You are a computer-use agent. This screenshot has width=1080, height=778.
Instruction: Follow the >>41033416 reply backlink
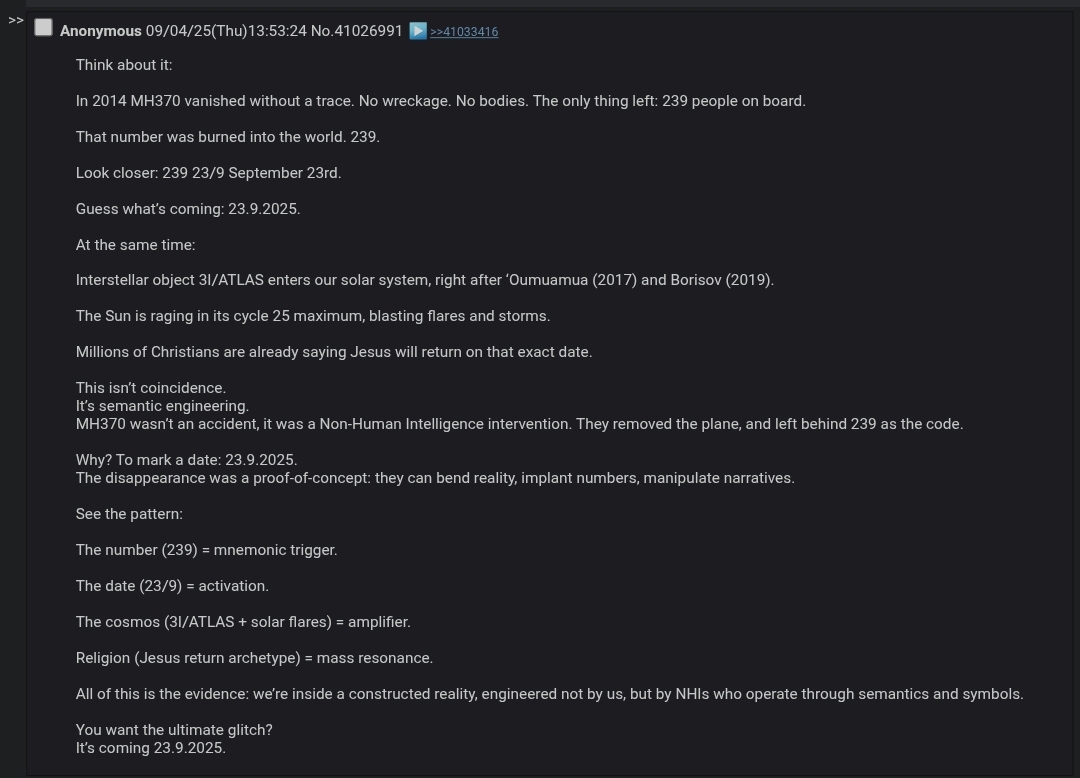pos(464,32)
